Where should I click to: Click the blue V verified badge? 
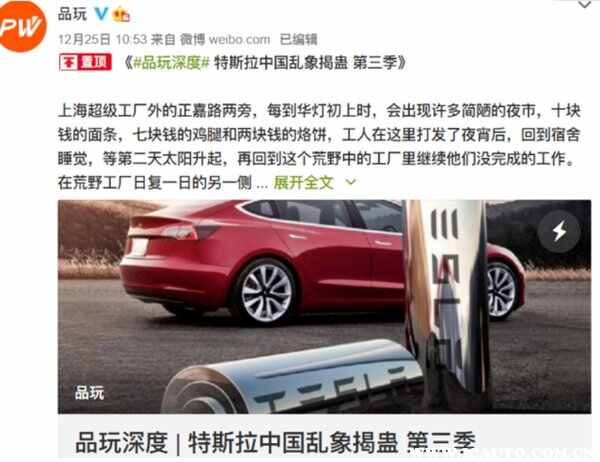pyautogui.click(x=101, y=14)
